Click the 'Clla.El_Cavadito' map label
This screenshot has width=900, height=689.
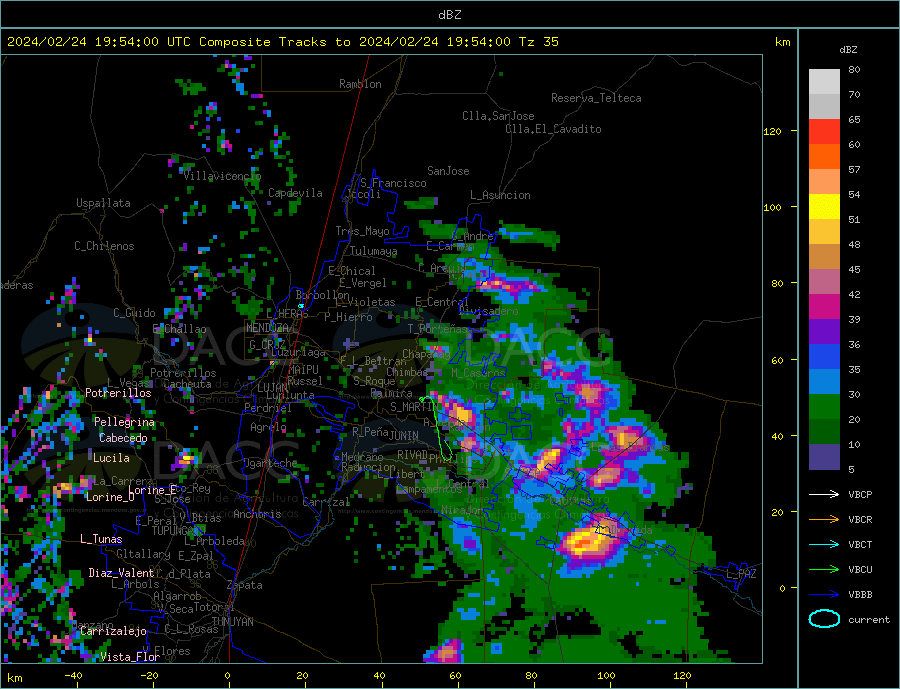553,129
